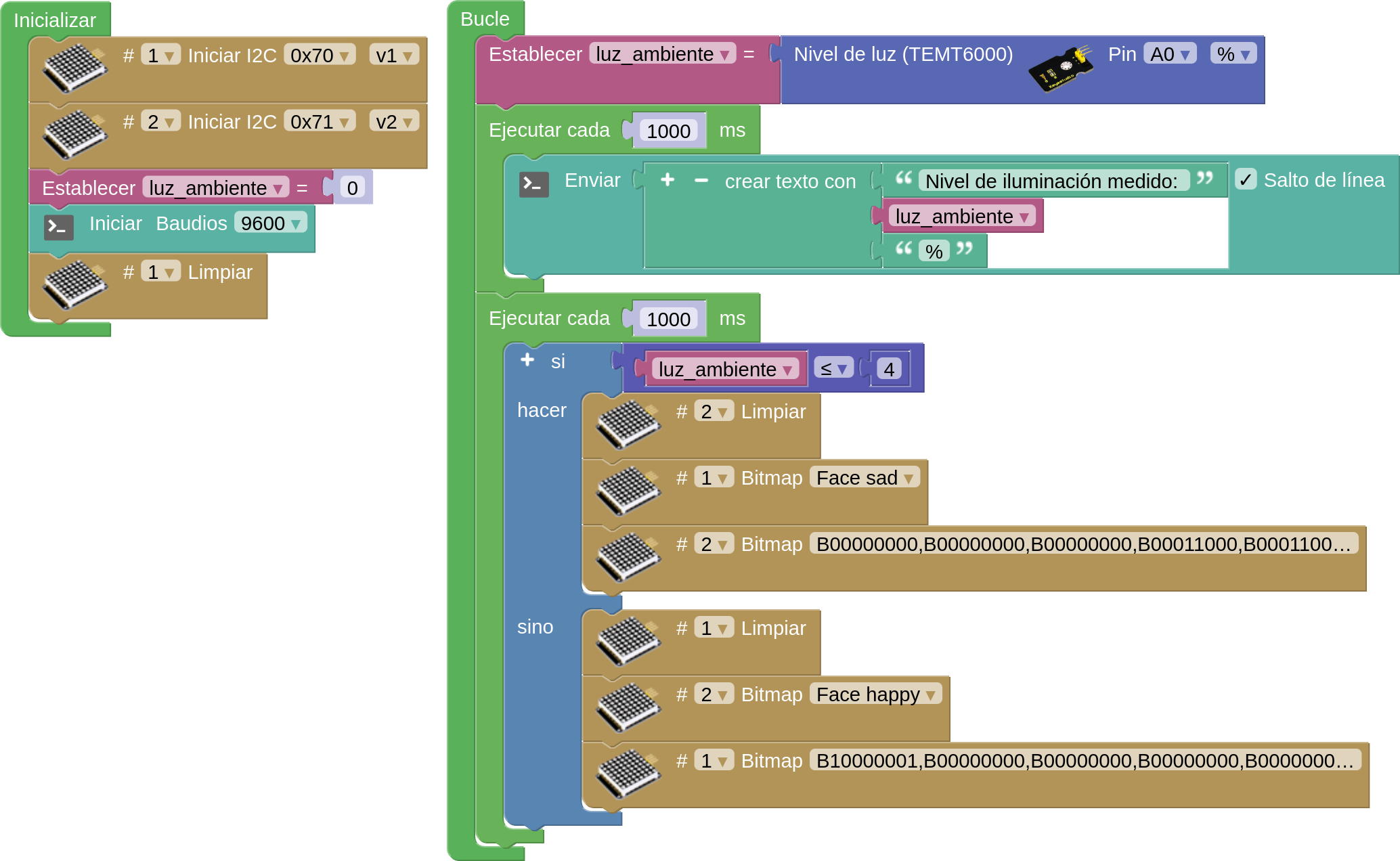This screenshot has width=1400, height=861.
Task: Edit first Ejecutar cada 1000 ms value
Action: [x=668, y=131]
